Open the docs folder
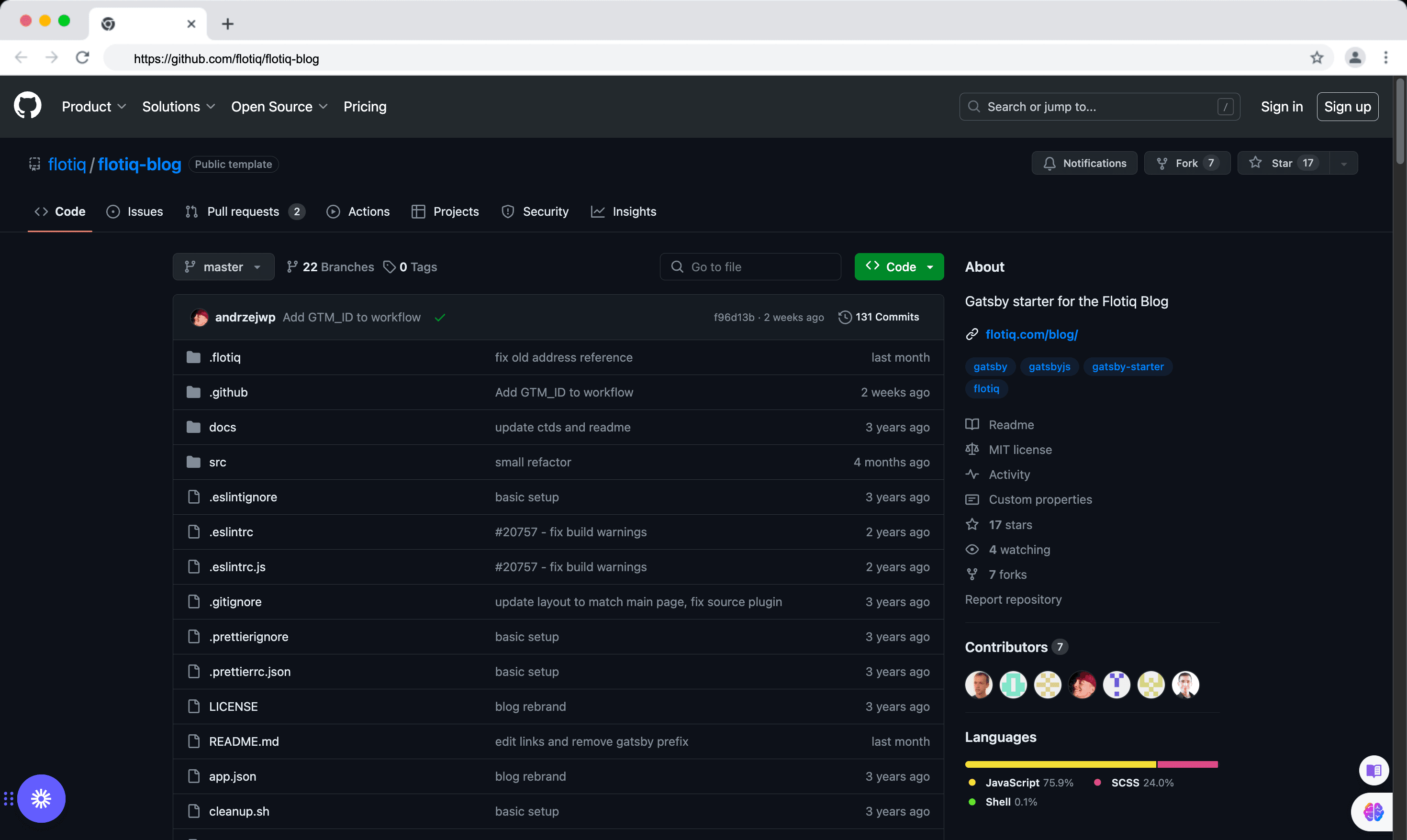This screenshot has height=840, width=1407. [x=223, y=427]
